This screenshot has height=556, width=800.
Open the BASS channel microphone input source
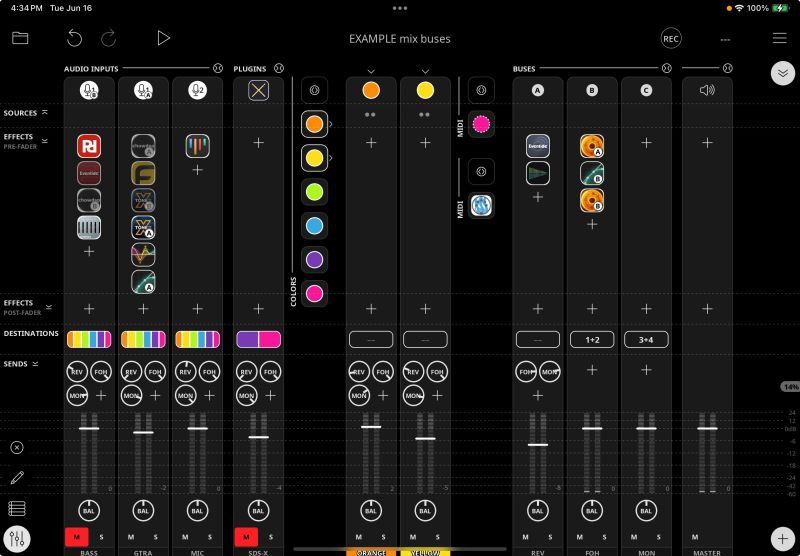(89, 90)
